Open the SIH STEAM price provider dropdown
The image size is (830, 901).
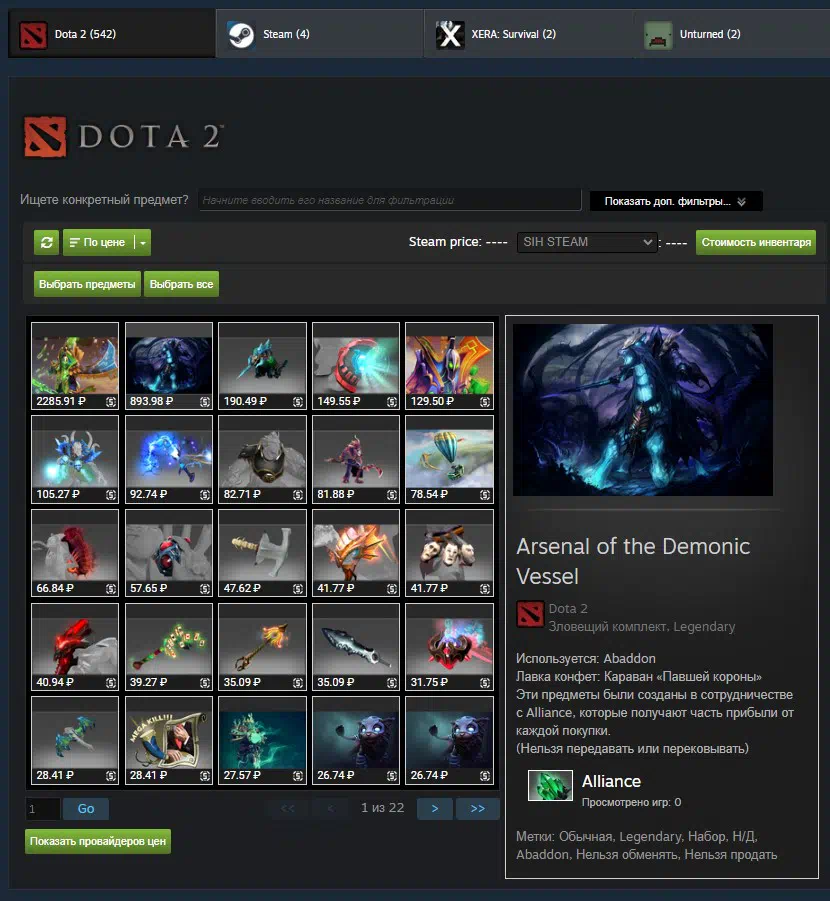coord(586,242)
